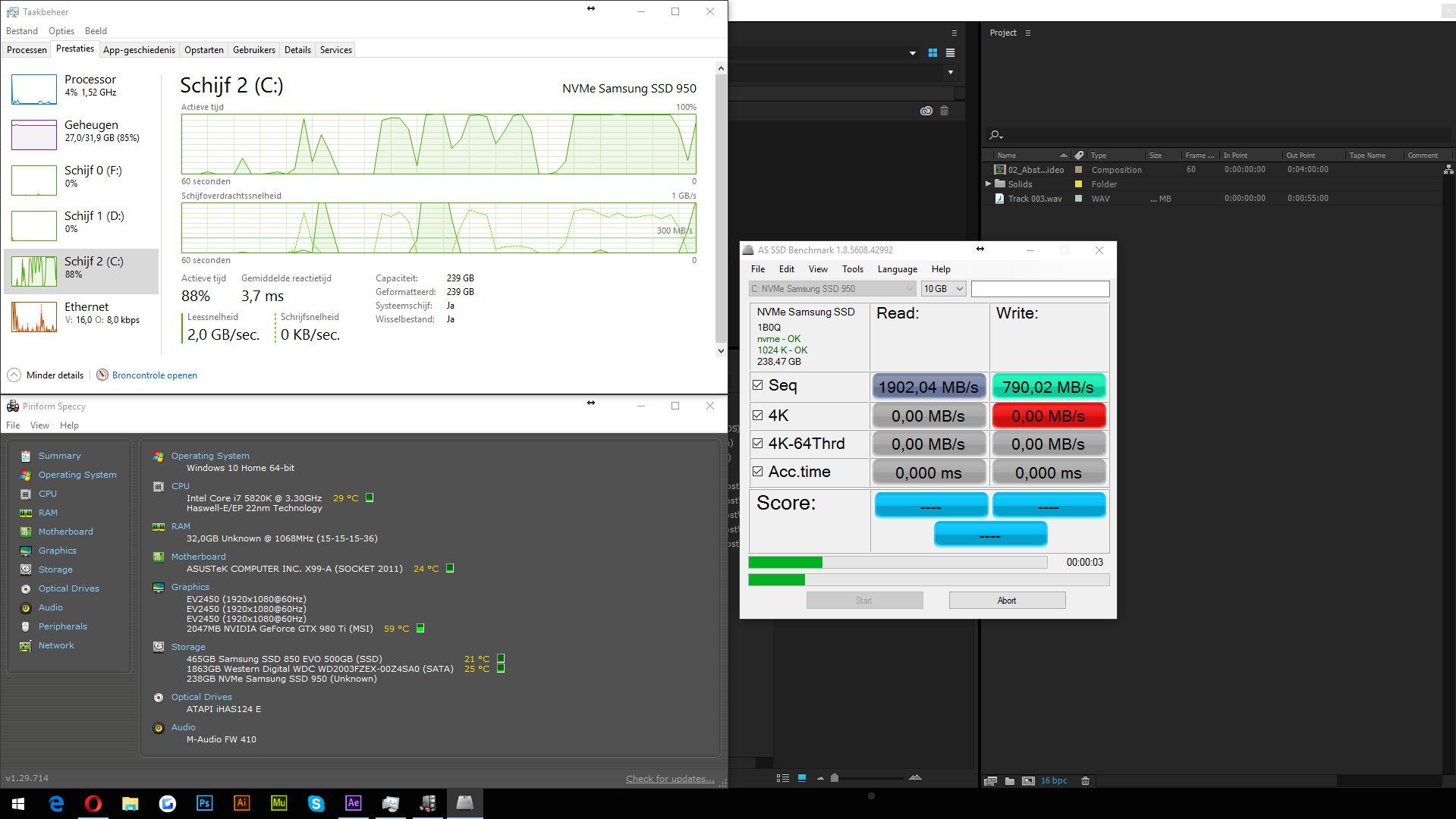
Task: Uncheck the Acc.time benchmark checkbox
Action: [757, 472]
